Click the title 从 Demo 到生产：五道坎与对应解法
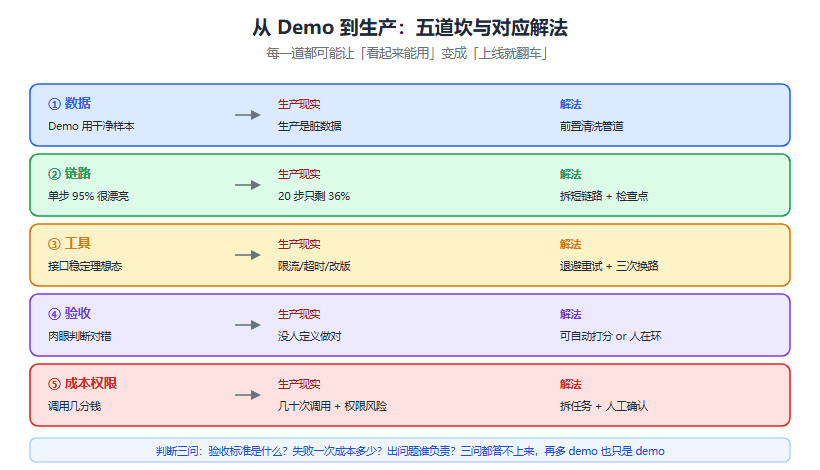Image resolution: width=820 pixels, height=470 pixels. [x=410, y=27]
